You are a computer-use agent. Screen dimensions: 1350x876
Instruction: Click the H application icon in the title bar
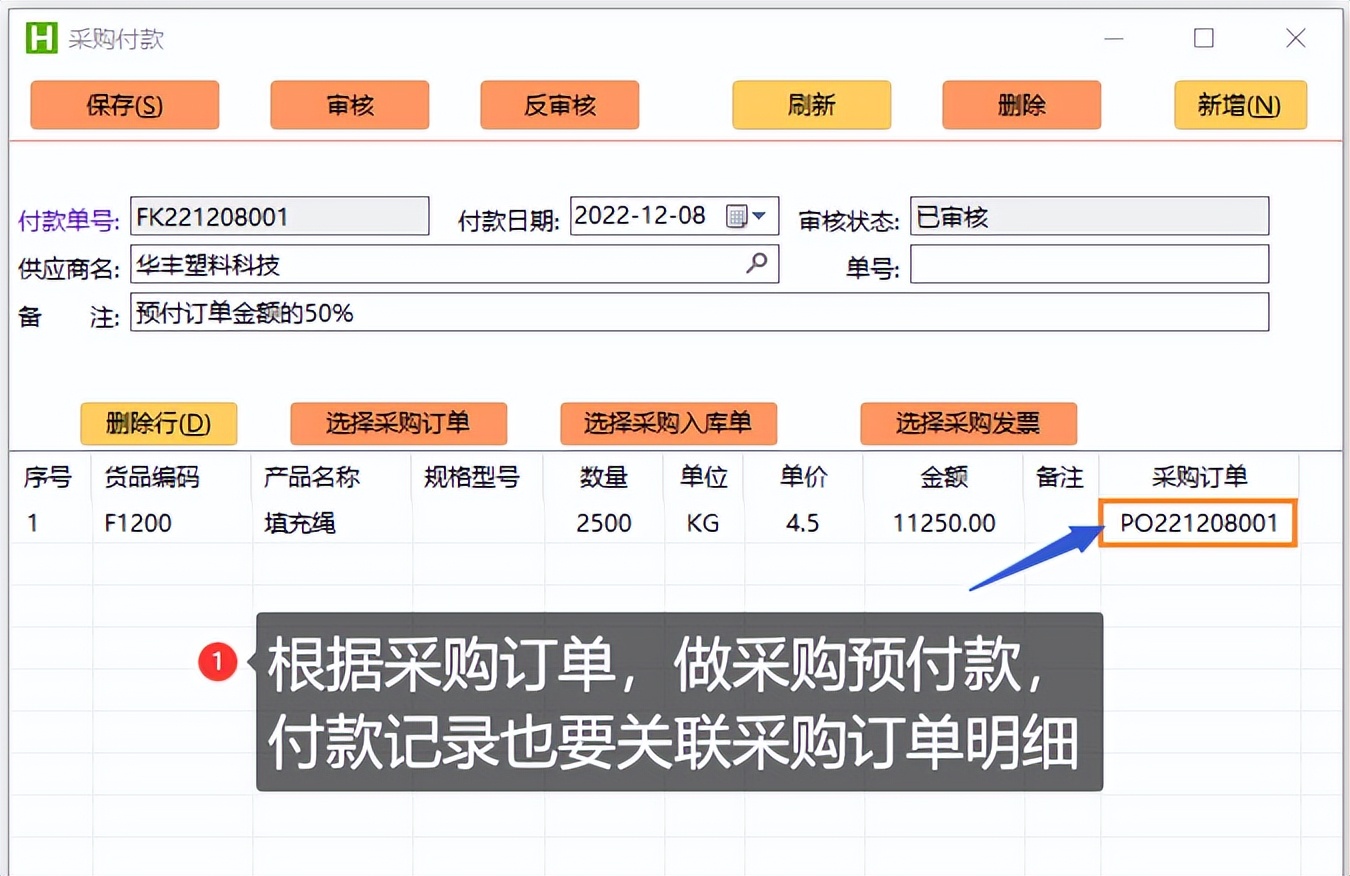[x=40, y=37]
